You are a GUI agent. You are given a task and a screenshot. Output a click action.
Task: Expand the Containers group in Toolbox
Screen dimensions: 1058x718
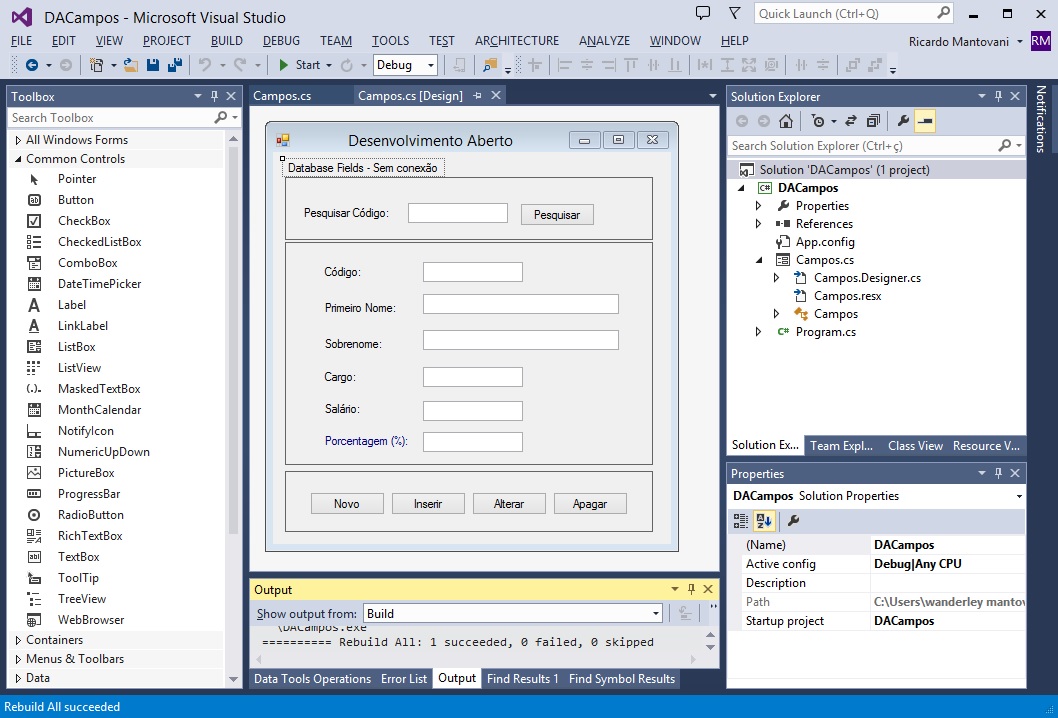click(18, 640)
